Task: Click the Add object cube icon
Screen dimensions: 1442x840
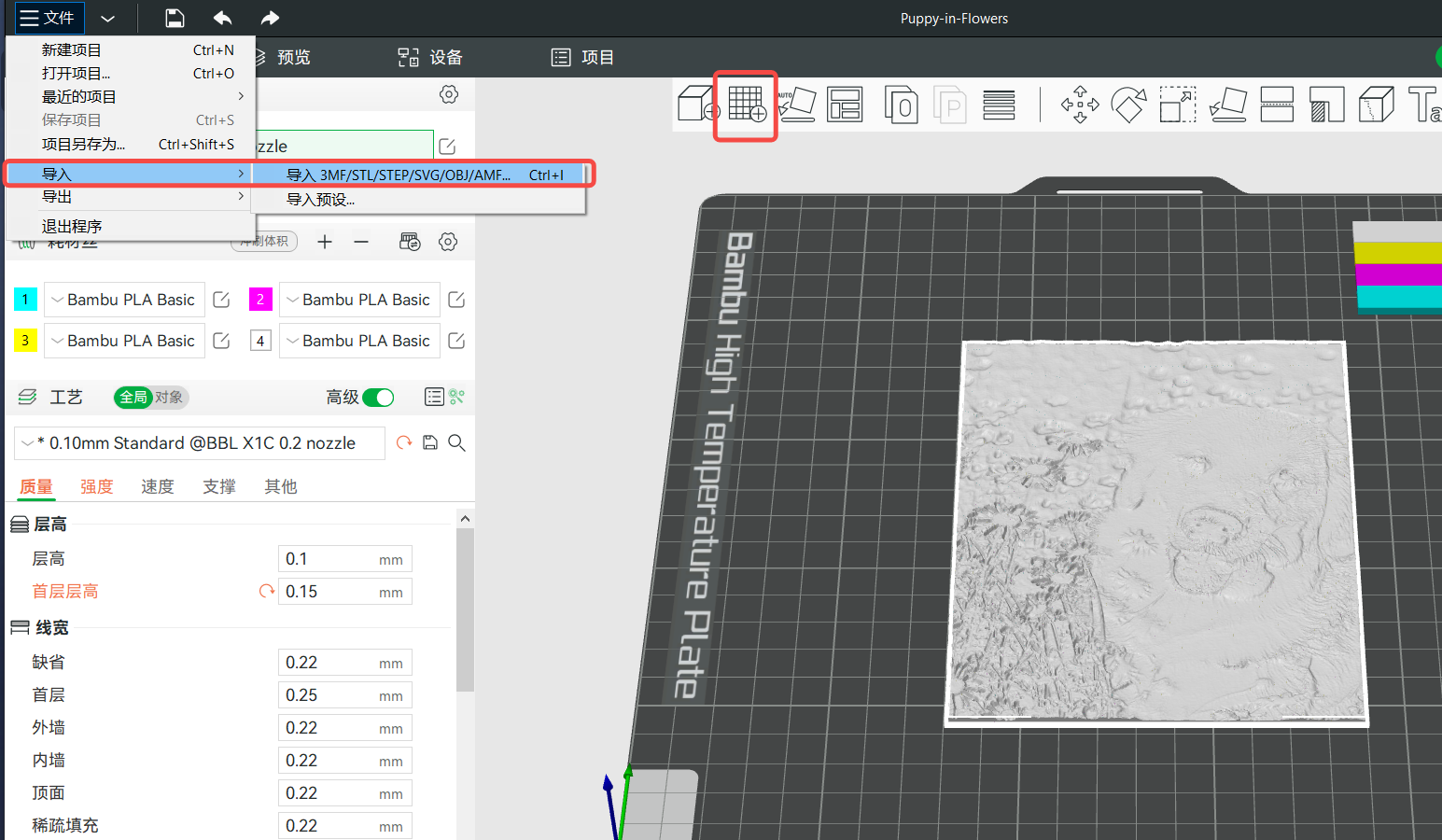Action: pos(698,104)
